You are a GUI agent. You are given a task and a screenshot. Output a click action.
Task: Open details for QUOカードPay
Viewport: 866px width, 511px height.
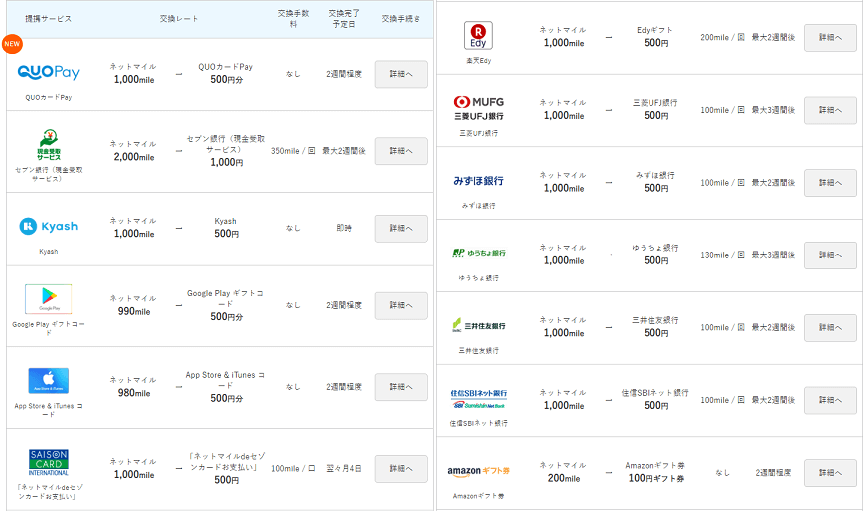point(401,74)
